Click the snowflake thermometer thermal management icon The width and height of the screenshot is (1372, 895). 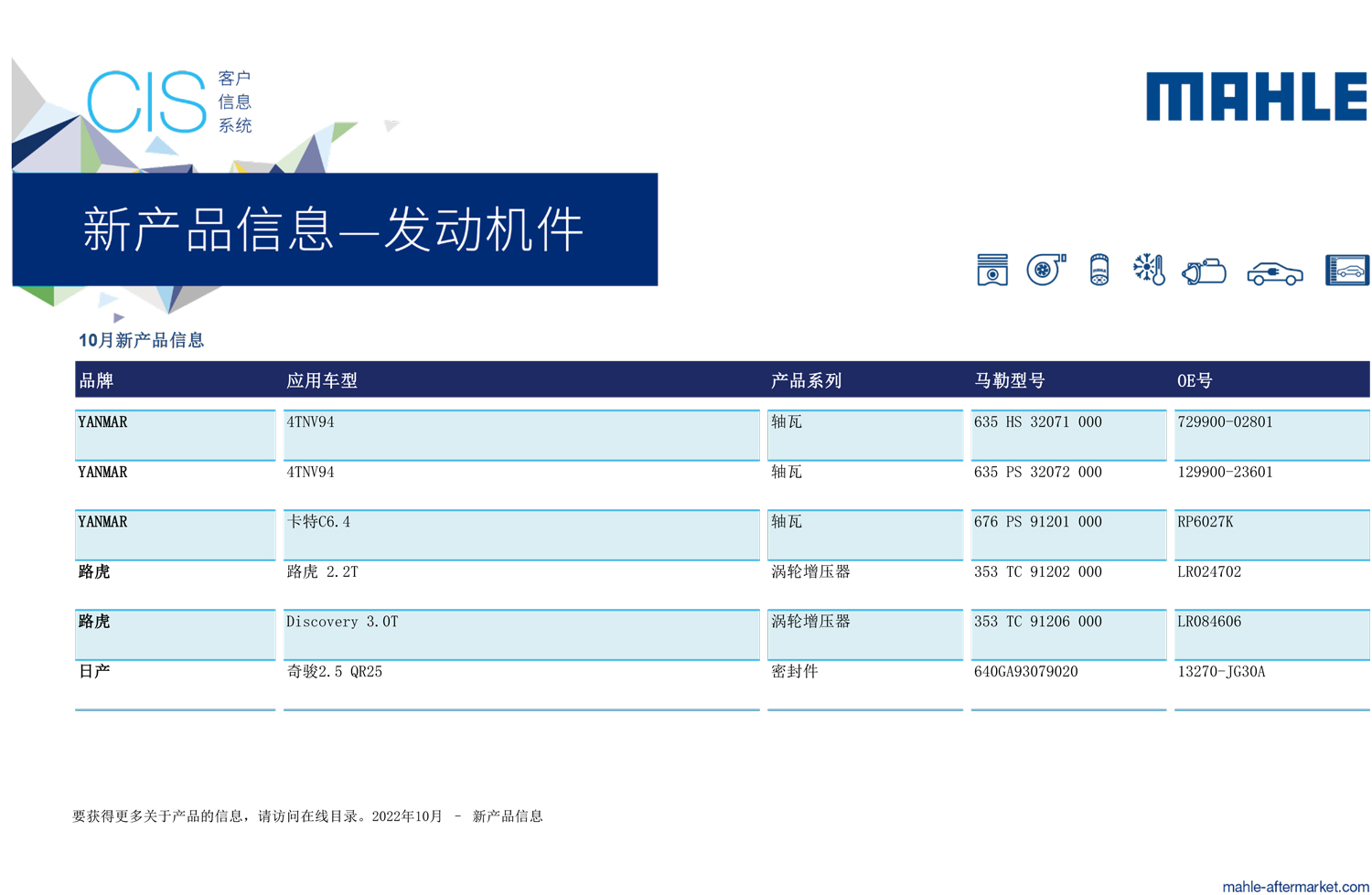[1149, 270]
